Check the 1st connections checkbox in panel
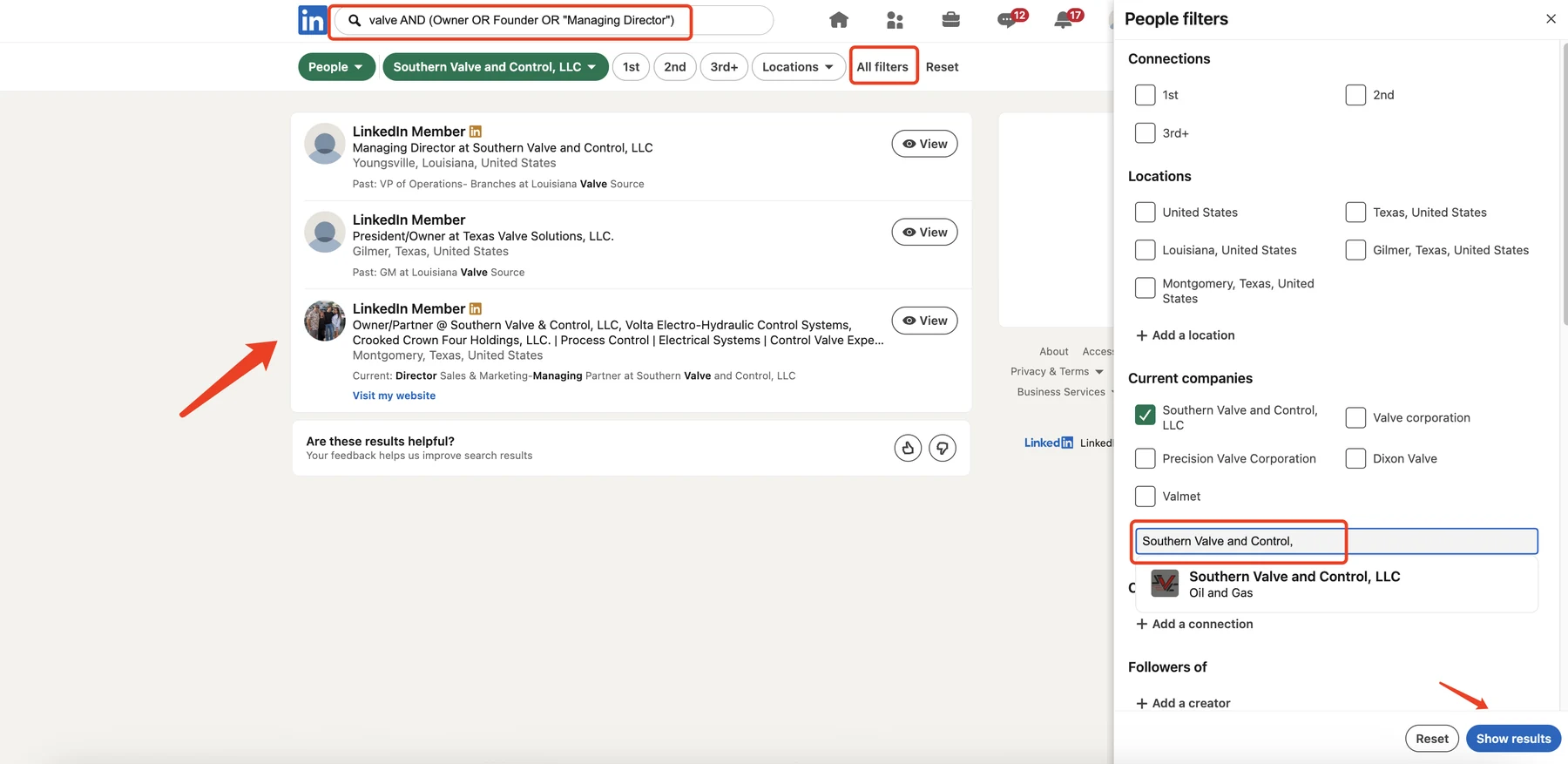Screen dimensions: 1568x764 point(1146,95)
